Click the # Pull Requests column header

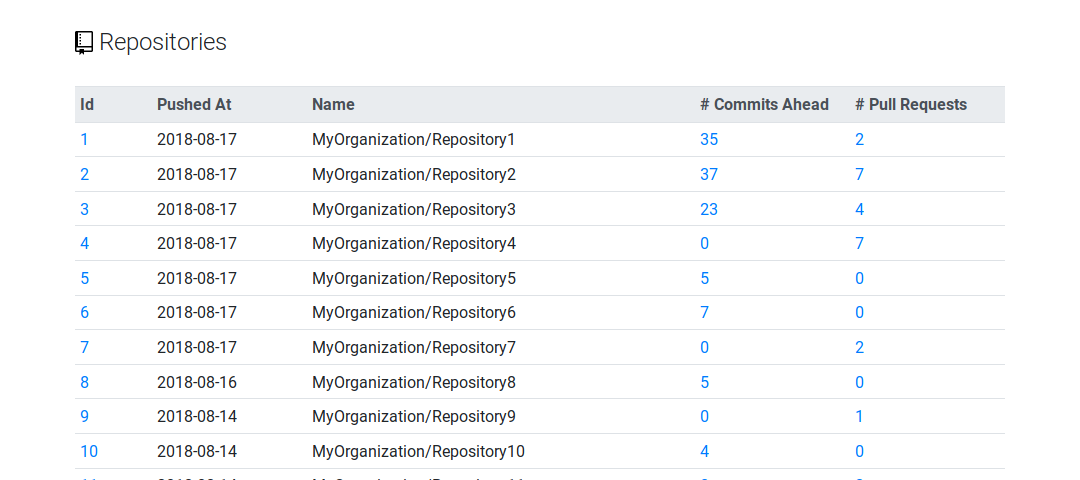[x=911, y=105]
